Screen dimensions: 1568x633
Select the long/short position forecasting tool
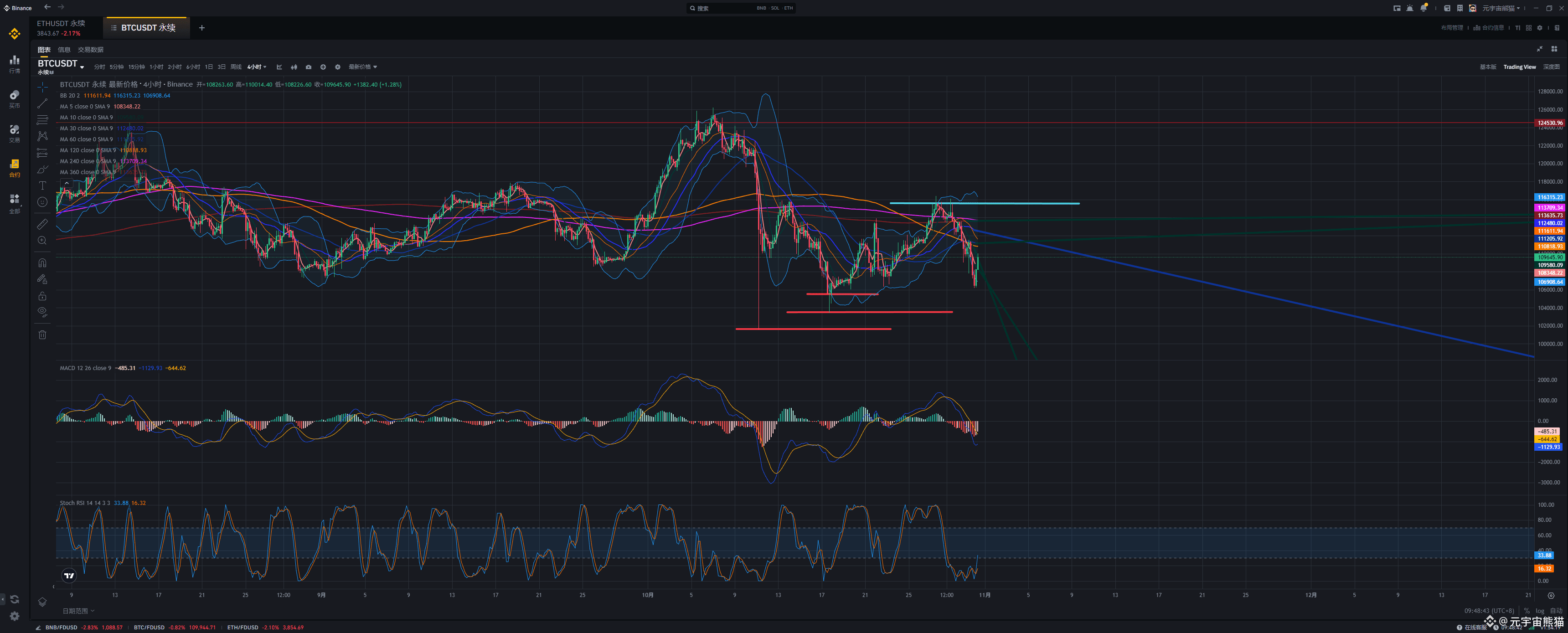42,153
